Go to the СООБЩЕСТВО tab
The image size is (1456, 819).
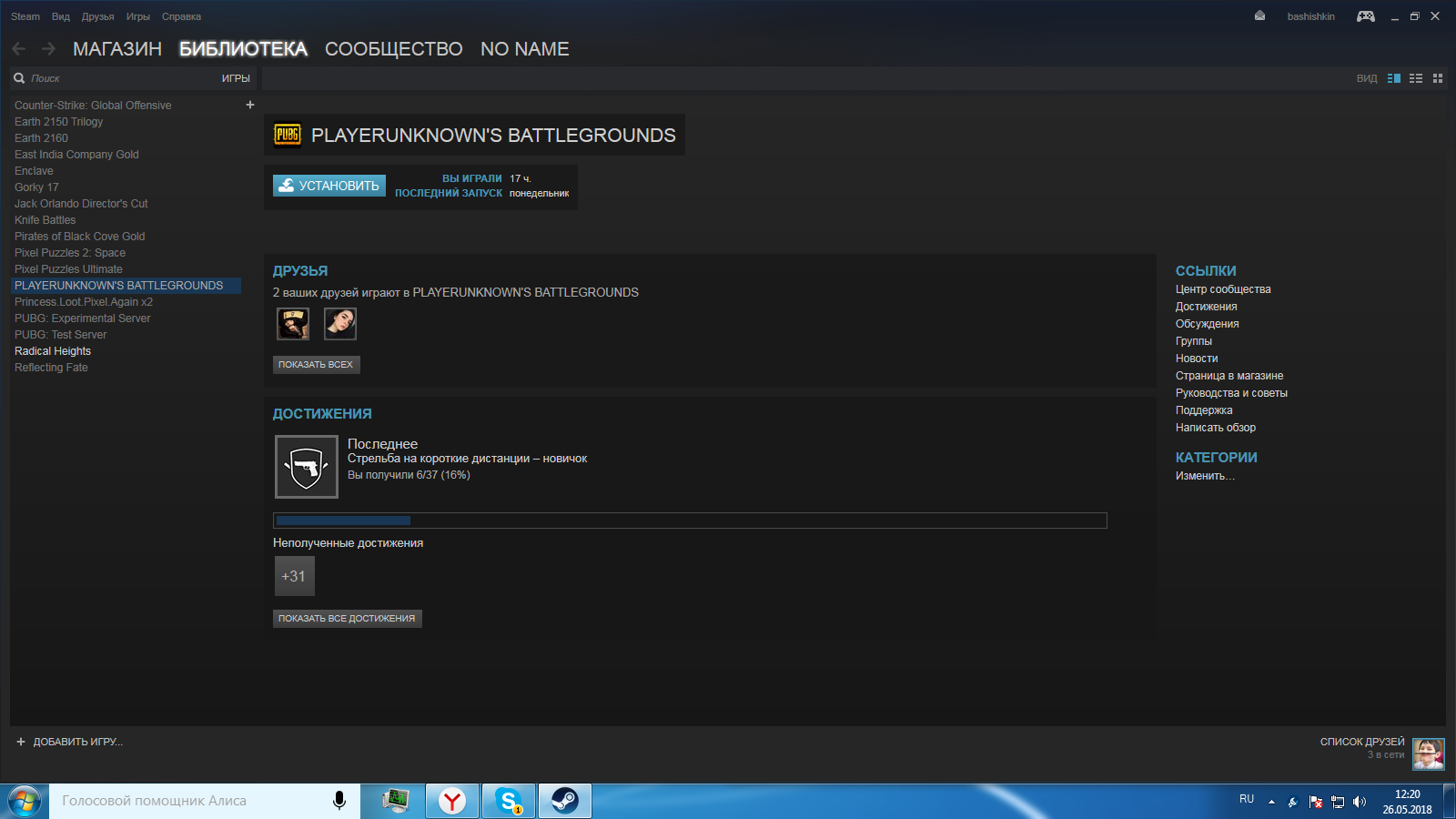click(394, 49)
